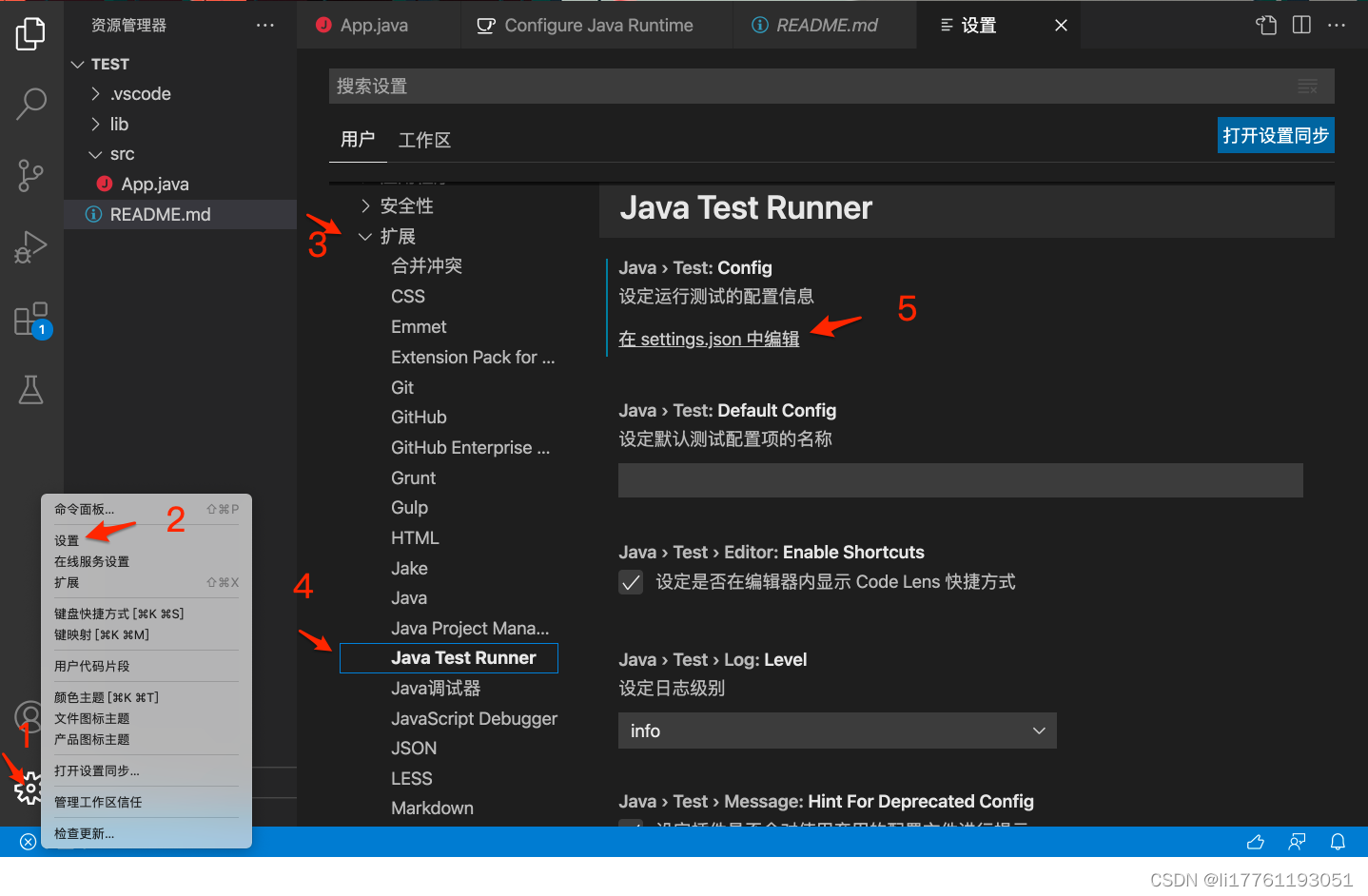
Task: Click the Accounts icon in activity bar
Action: (28, 715)
